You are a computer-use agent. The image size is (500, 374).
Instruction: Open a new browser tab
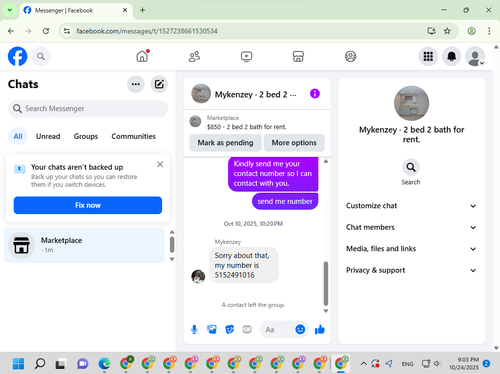[142, 10]
